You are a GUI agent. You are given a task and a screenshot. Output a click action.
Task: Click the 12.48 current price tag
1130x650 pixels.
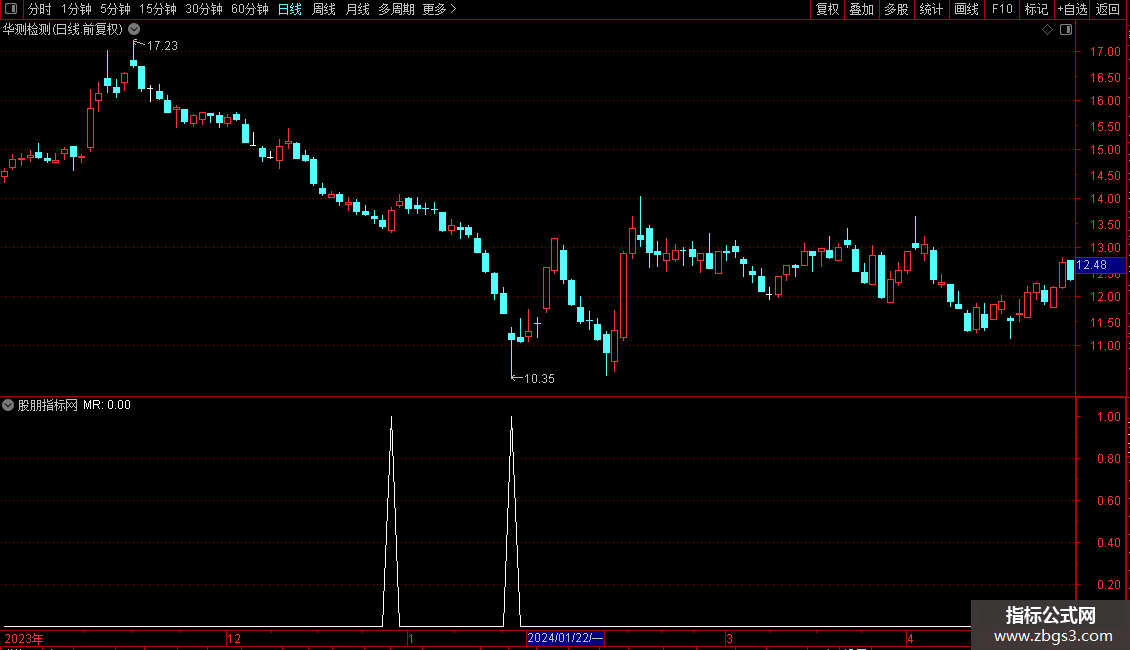pyautogui.click(x=1099, y=265)
